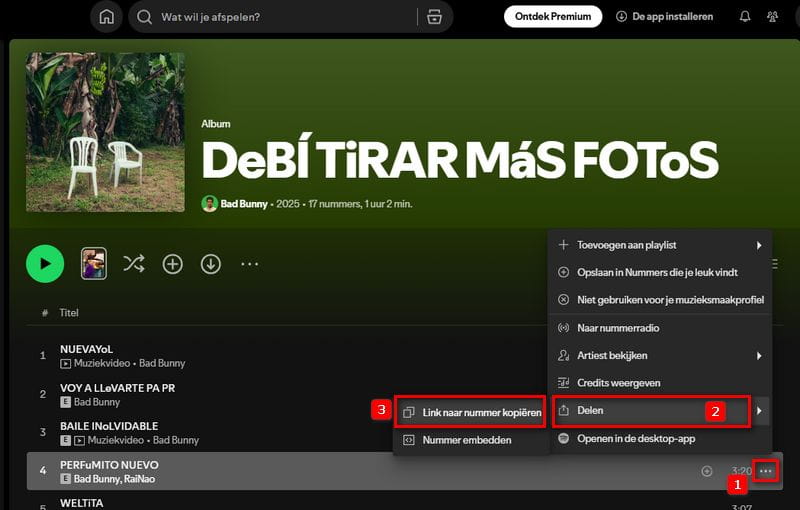
Task: Download the album with arrow icon
Action: pos(211,264)
